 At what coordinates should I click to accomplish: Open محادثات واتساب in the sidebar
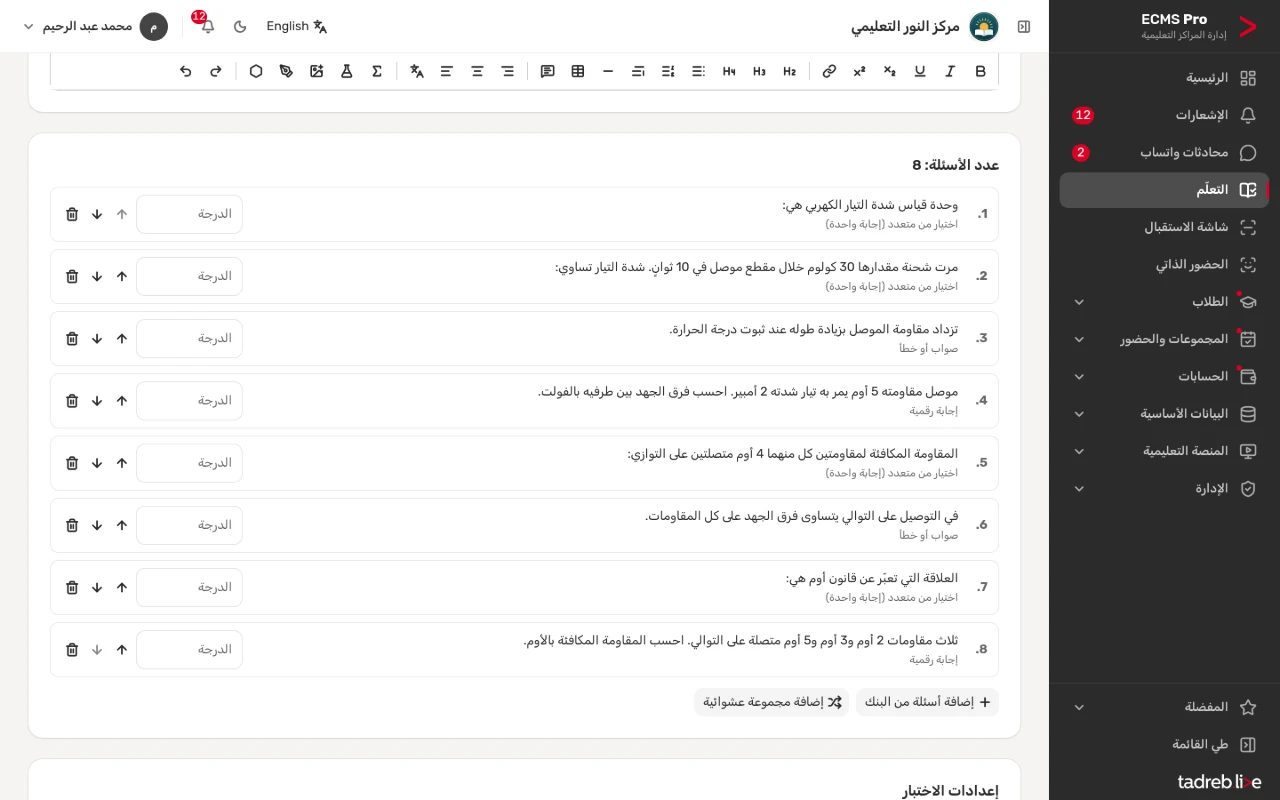(1164, 153)
